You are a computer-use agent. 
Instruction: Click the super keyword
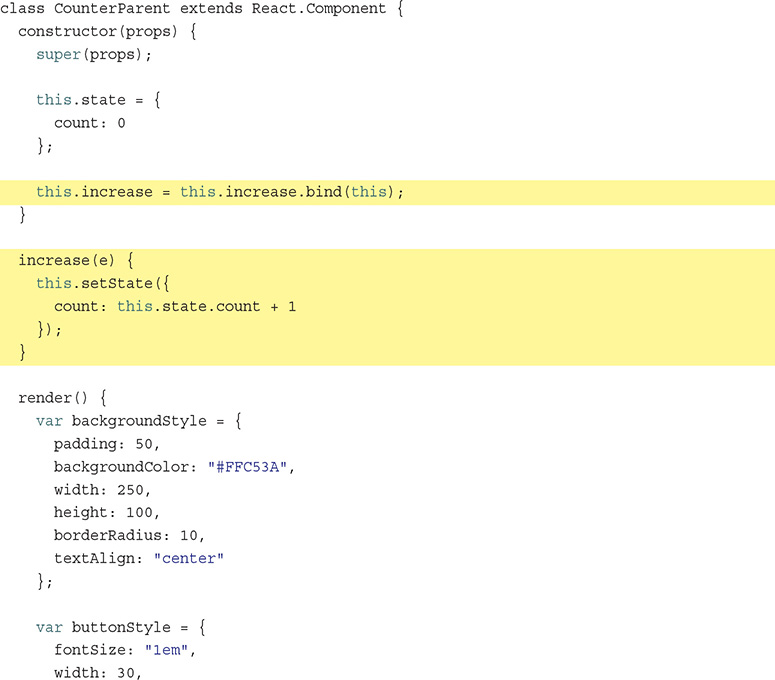point(58,54)
